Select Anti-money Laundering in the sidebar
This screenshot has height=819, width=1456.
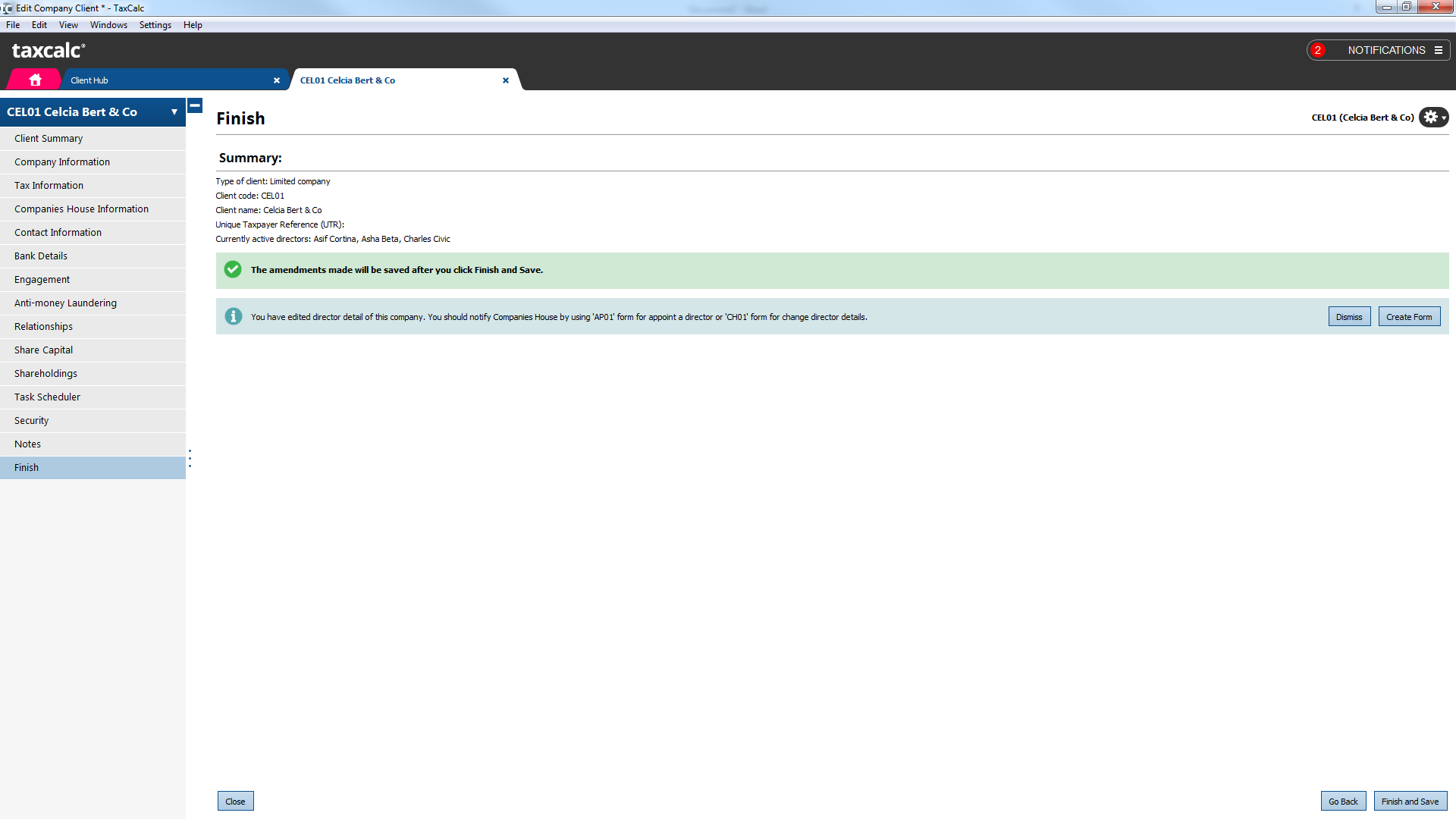pos(65,303)
